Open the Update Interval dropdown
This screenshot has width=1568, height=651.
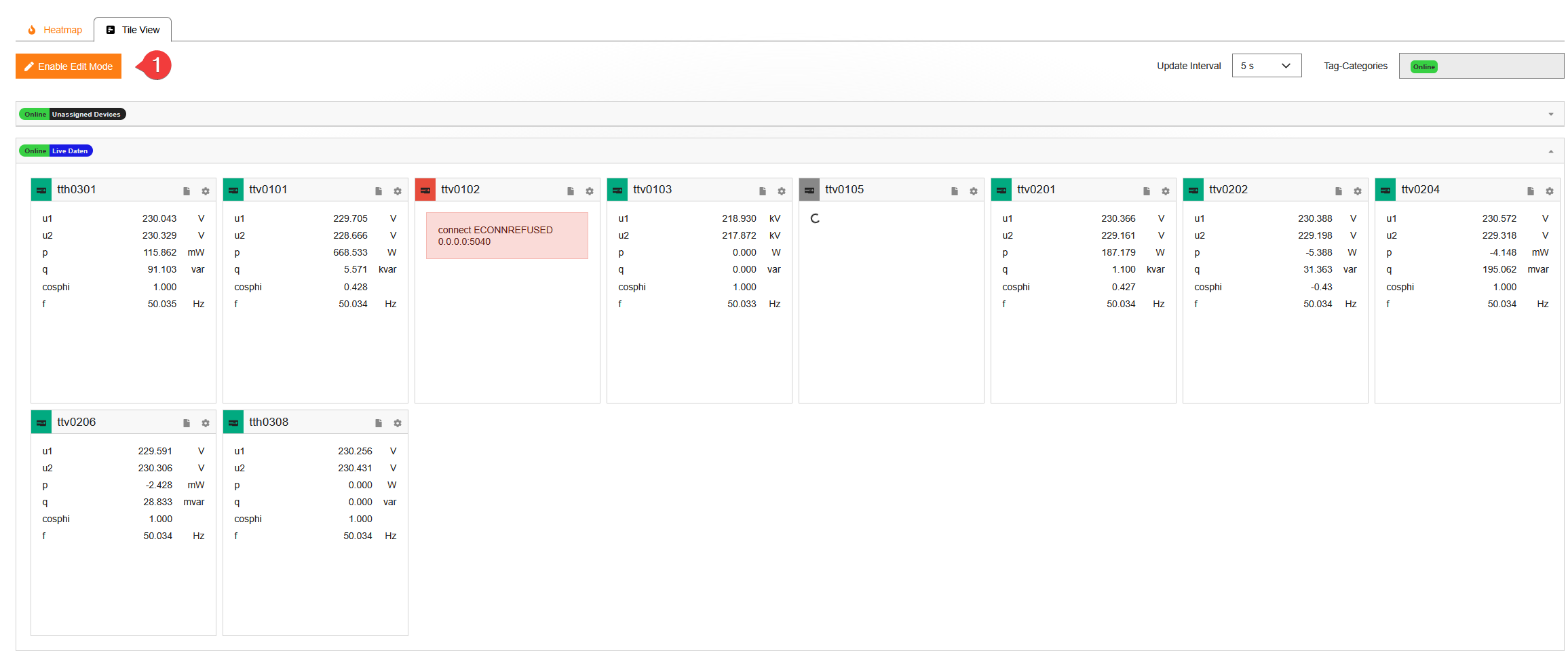click(1266, 66)
